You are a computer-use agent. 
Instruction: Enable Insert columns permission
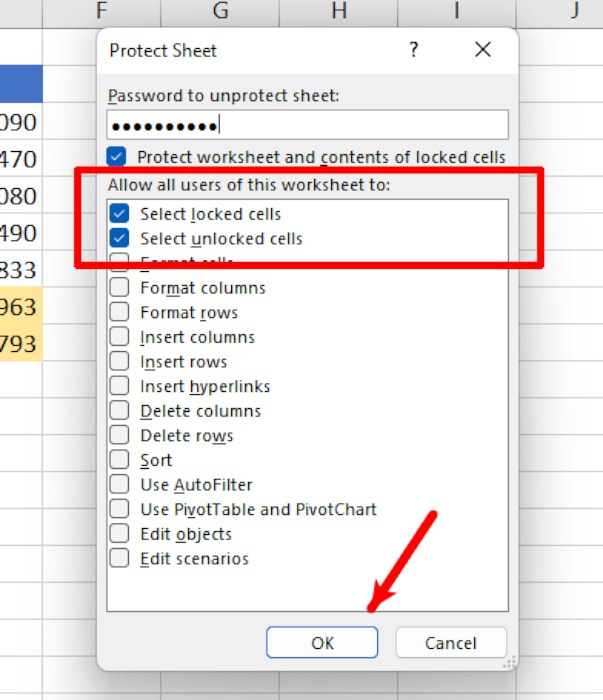pyautogui.click(x=119, y=336)
